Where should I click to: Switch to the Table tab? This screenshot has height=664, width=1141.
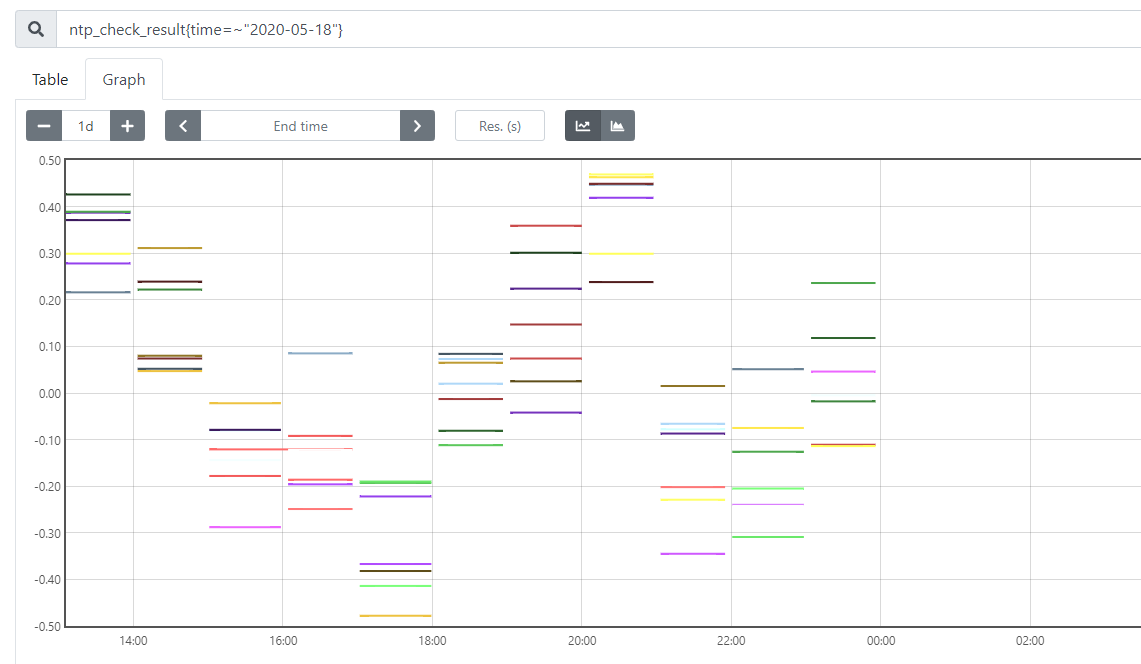pos(49,79)
